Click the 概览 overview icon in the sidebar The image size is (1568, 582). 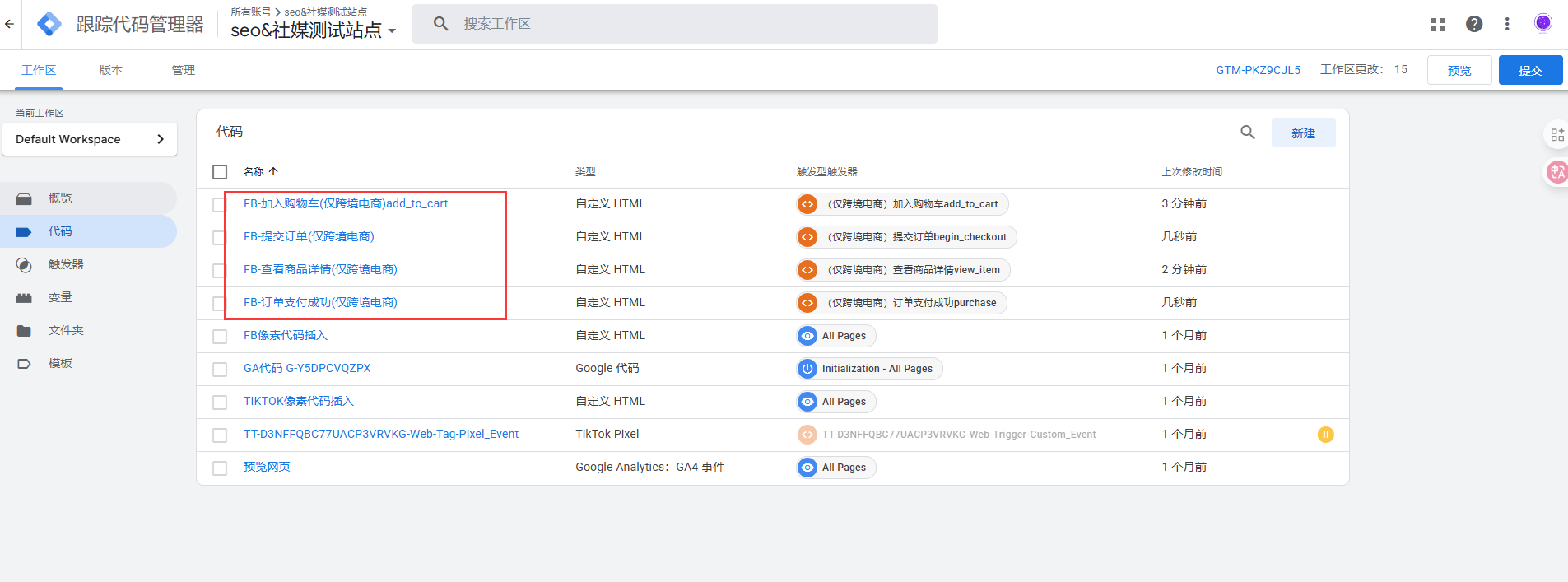pos(24,199)
